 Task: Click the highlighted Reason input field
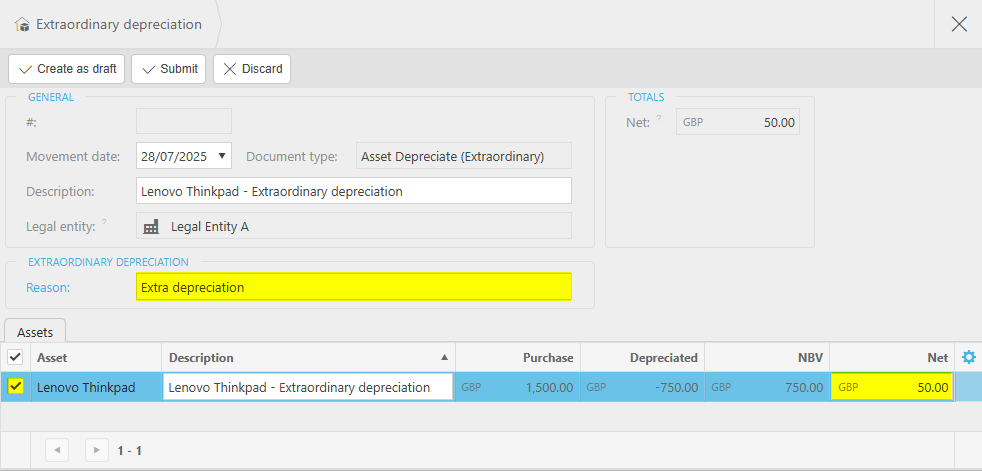(x=353, y=287)
